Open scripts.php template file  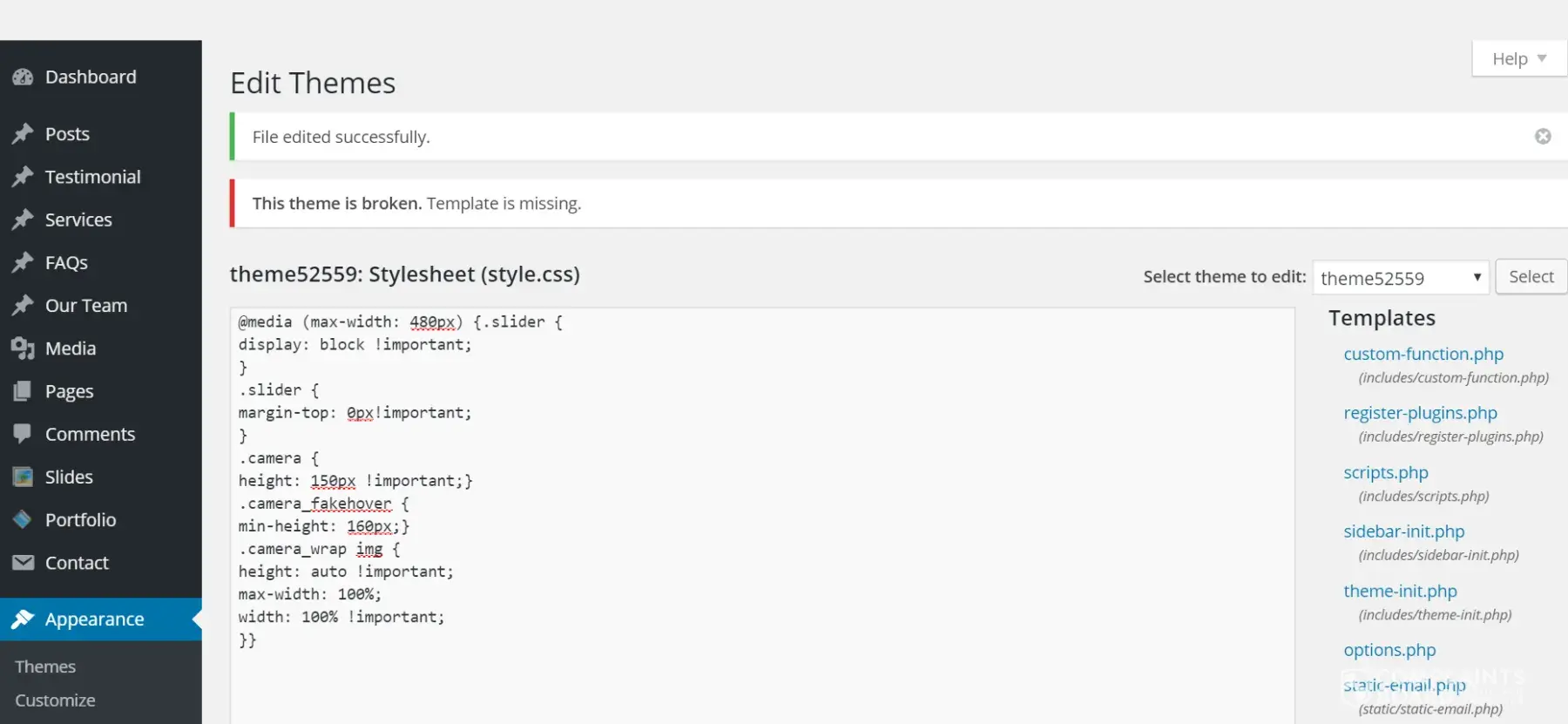coord(1385,472)
